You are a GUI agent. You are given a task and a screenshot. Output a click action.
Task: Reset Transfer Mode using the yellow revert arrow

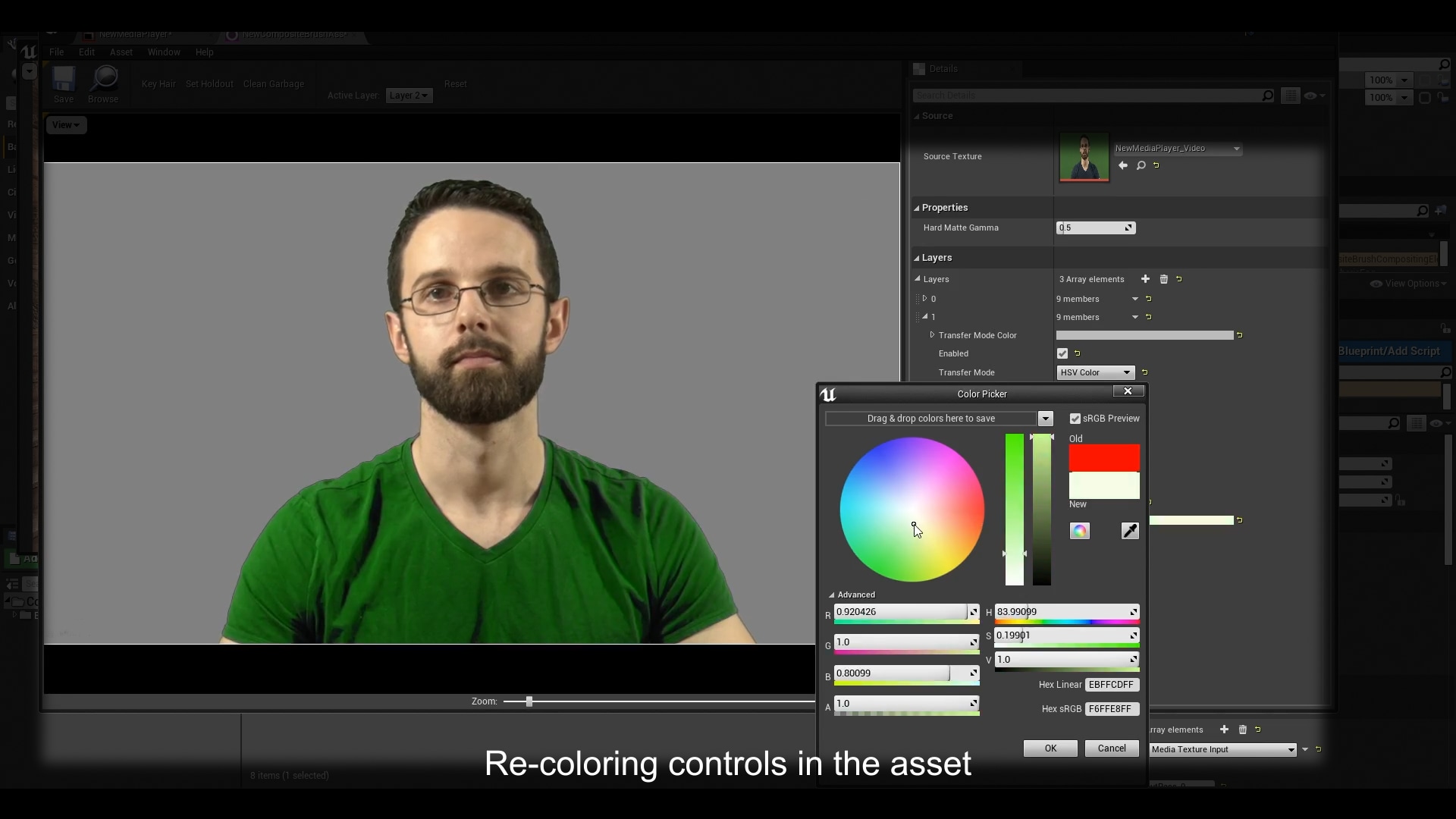click(x=1145, y=372)
